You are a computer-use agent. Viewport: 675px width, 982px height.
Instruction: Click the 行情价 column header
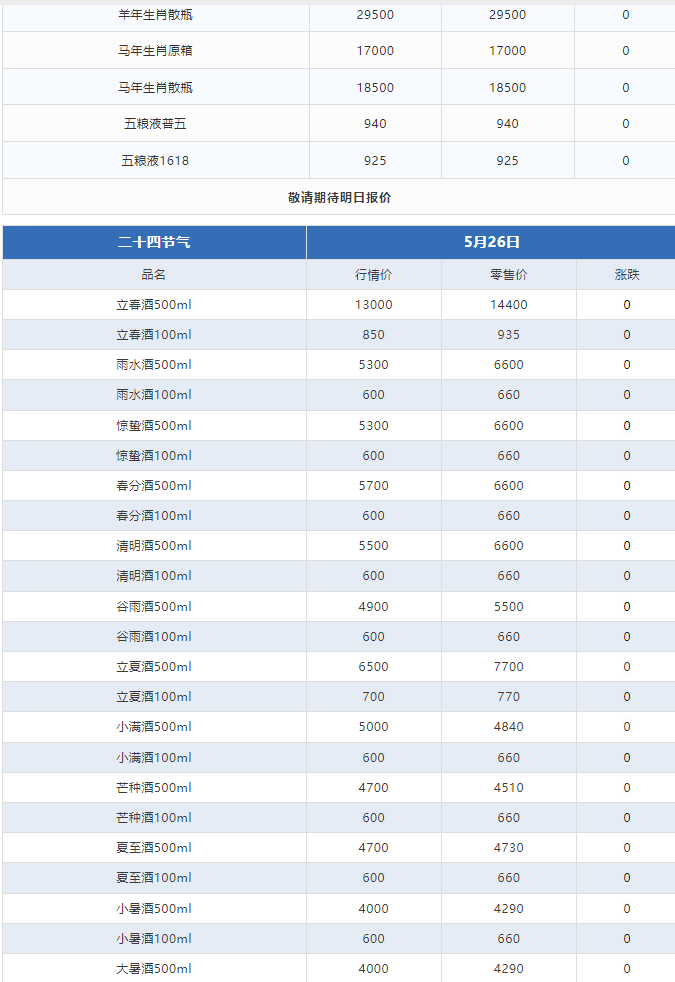click(x=373, y=274)
